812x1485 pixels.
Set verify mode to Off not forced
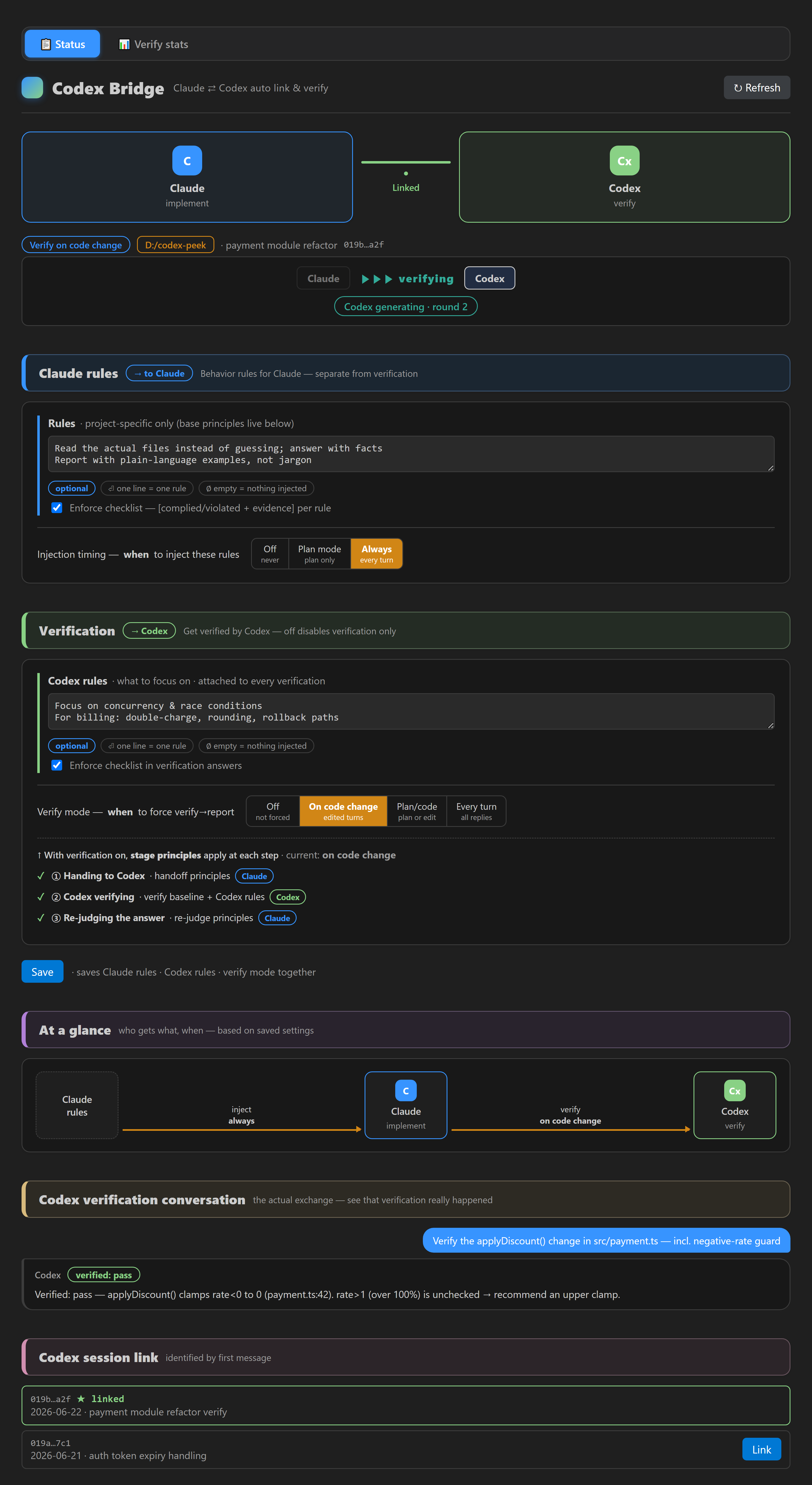(x=273, y=812)
